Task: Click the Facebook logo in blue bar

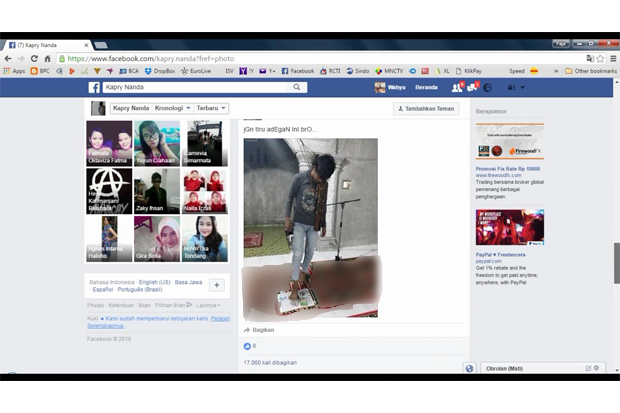Action: coord(94,87)
